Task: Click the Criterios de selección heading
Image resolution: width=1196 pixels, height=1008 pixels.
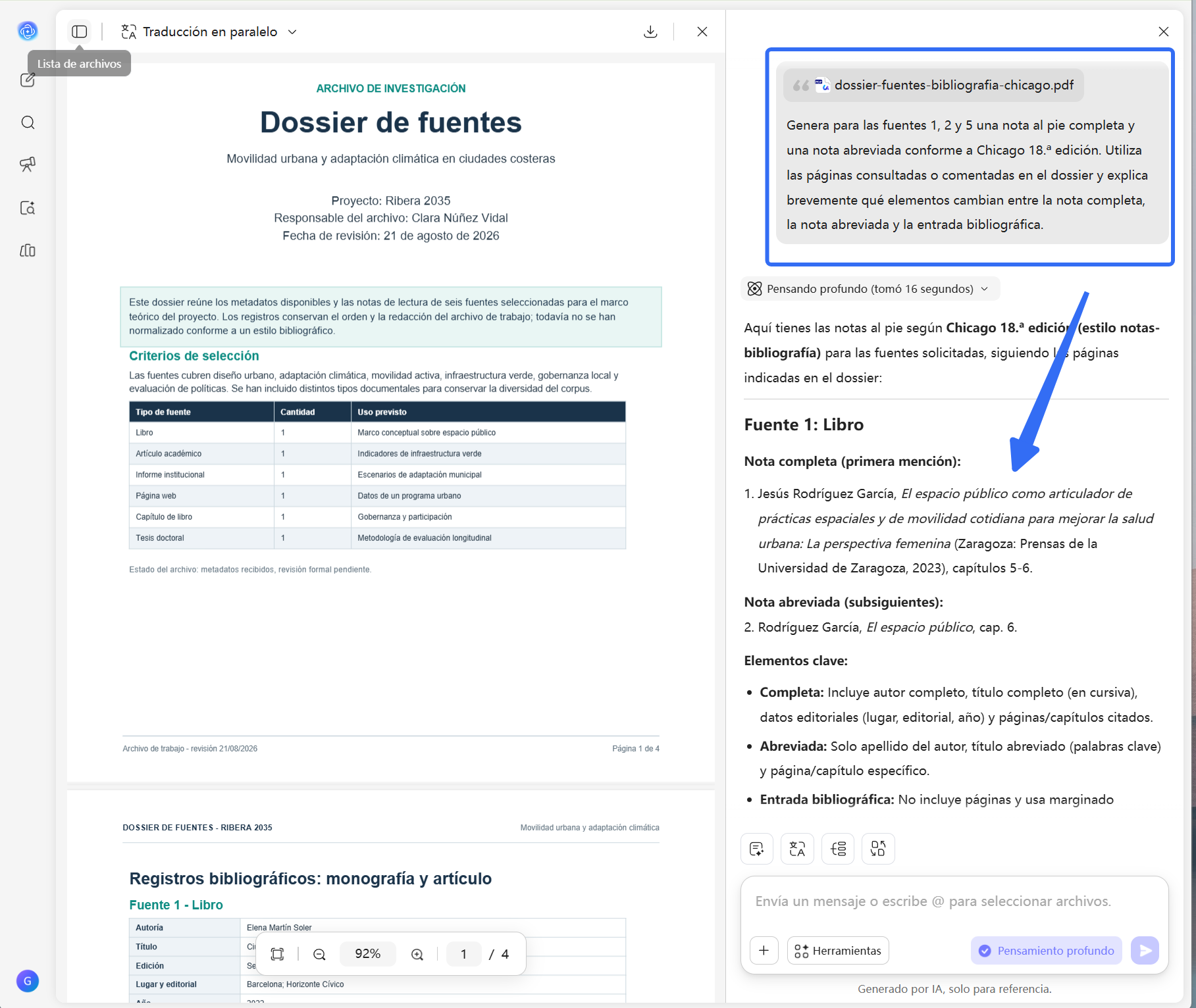Action: point(194,356)
